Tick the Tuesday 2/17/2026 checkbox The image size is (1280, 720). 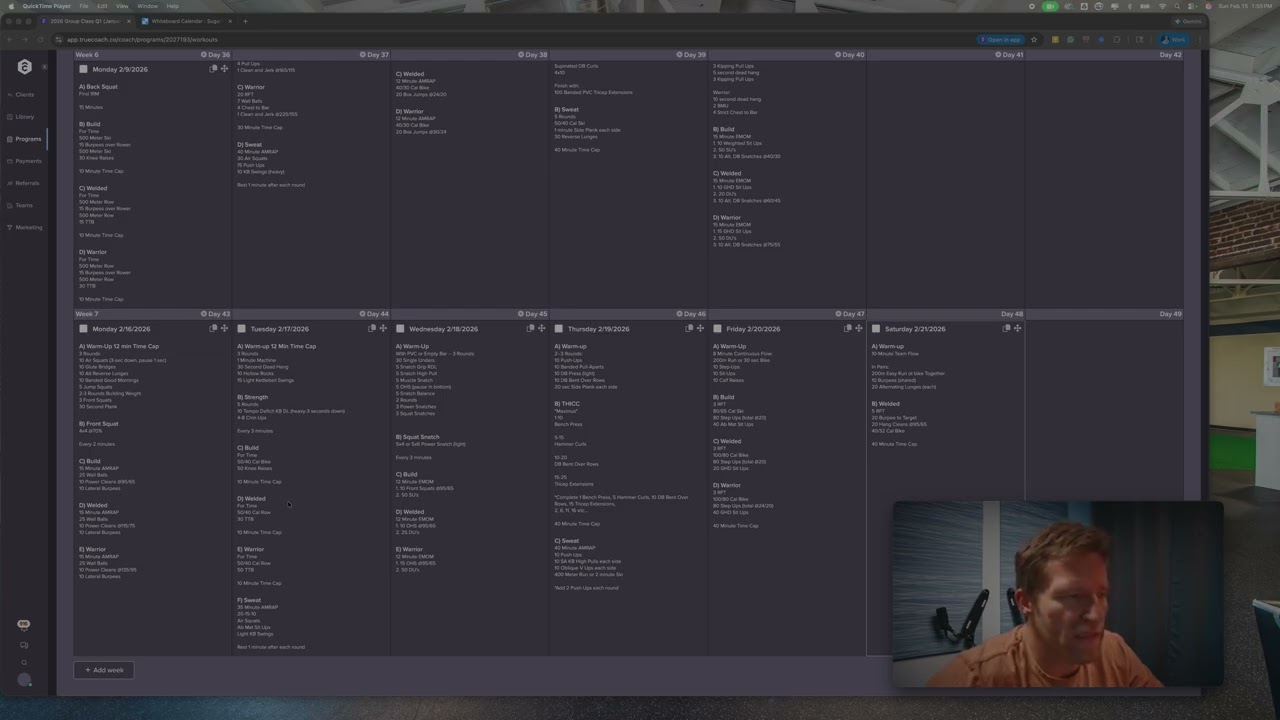[241, 328]
